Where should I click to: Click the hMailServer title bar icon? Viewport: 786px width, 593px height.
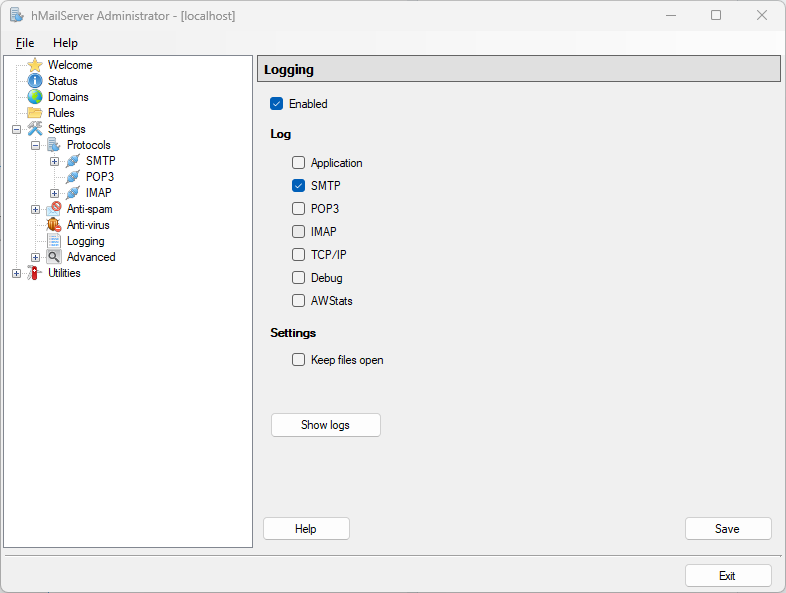point(17,15)
